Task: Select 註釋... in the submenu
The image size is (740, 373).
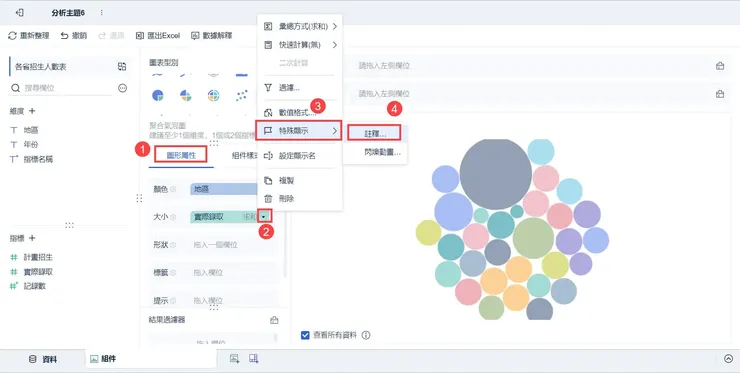Action: coord(375,133)
